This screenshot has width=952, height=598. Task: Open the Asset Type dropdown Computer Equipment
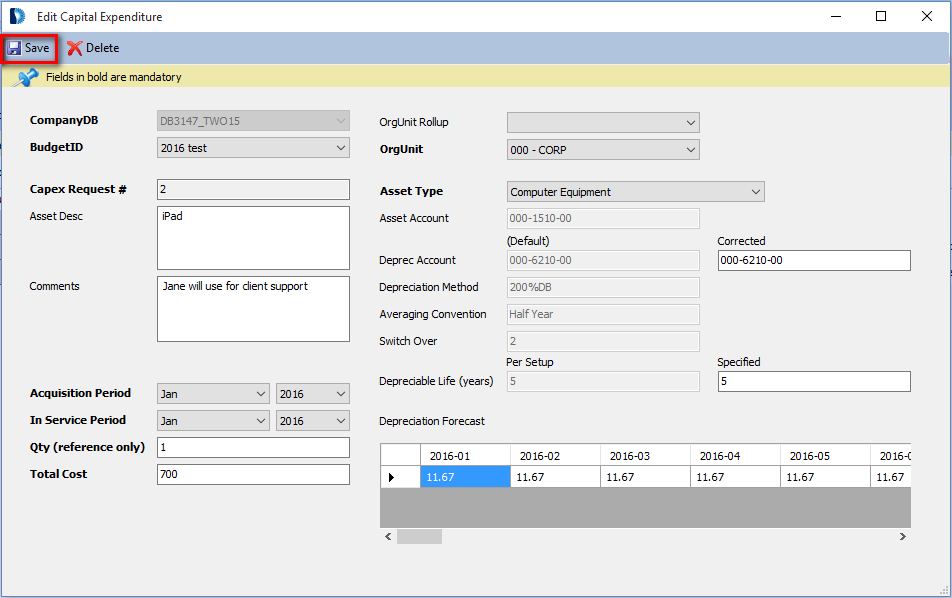(x=636, y=192)
